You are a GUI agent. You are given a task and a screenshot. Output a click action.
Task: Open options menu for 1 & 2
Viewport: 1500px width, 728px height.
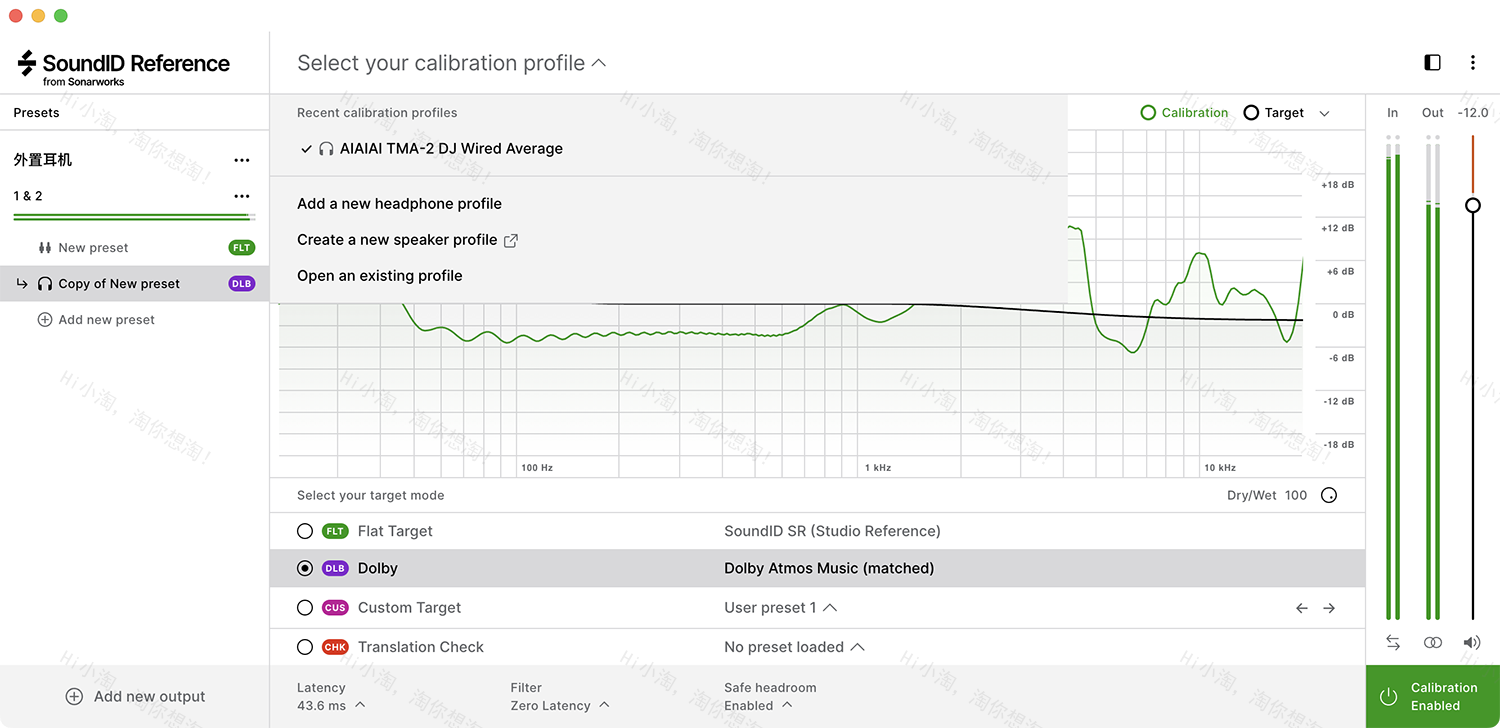241,196
